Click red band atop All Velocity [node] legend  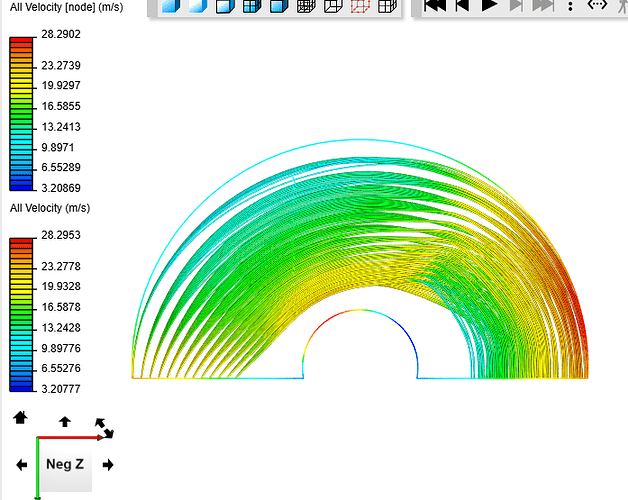click(x=23, y=42)
